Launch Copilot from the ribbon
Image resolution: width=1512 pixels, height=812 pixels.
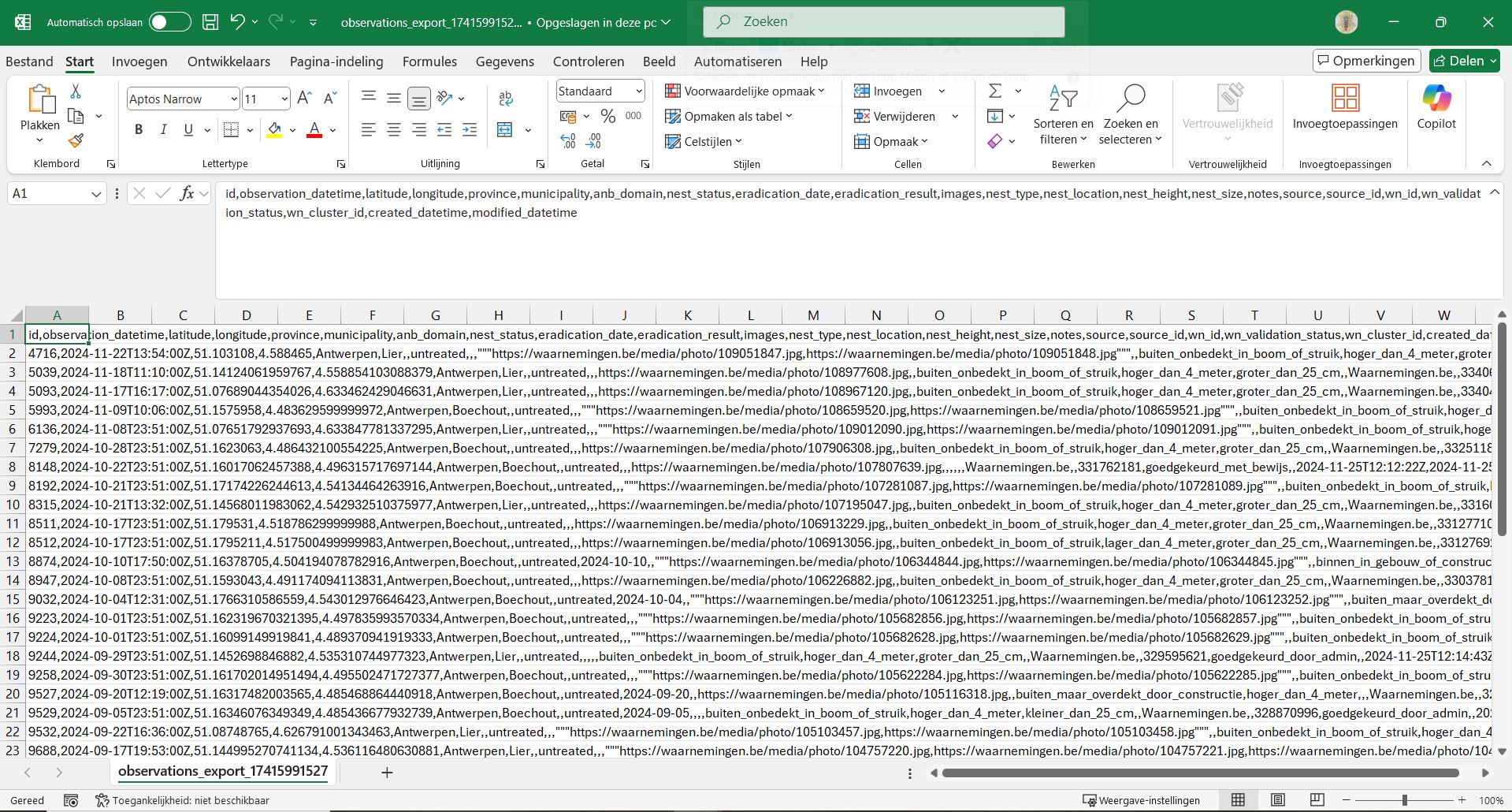(1436, 108)
